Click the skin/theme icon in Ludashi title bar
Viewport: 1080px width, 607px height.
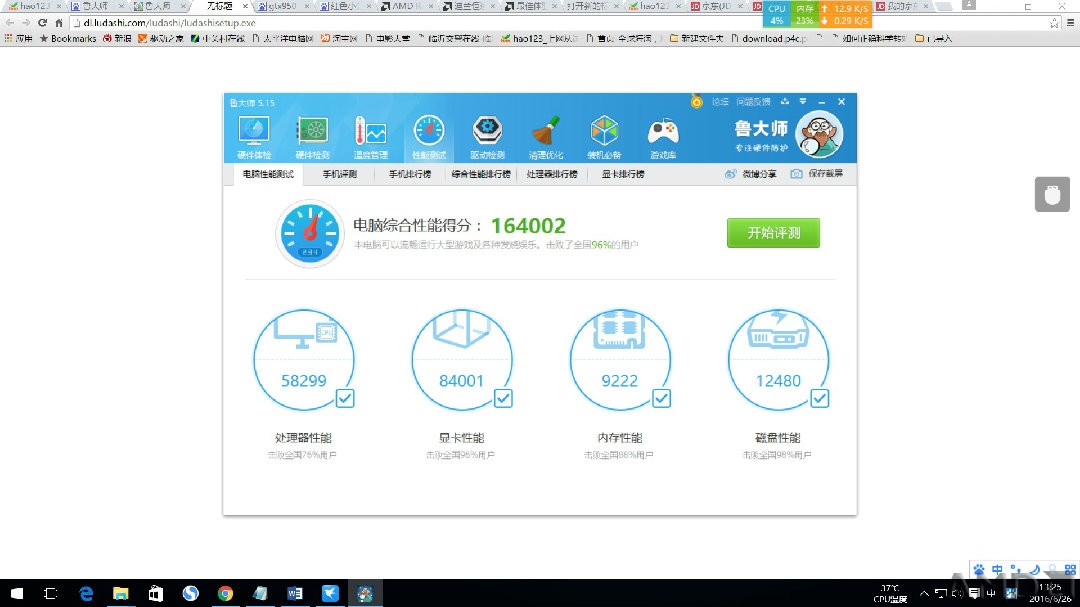point(785,102)
